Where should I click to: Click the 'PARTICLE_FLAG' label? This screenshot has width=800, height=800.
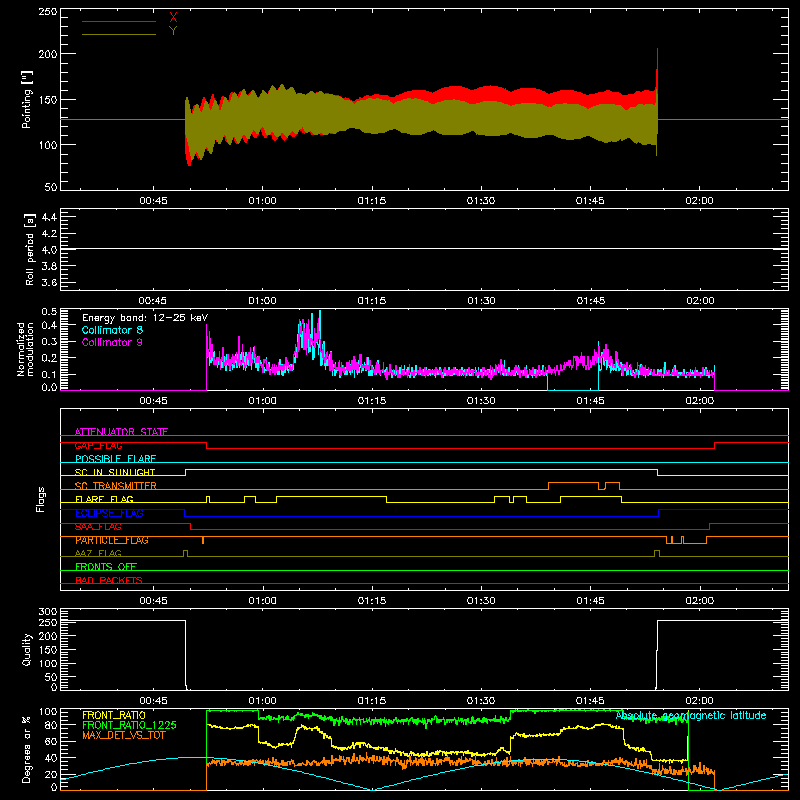(112, 540)
